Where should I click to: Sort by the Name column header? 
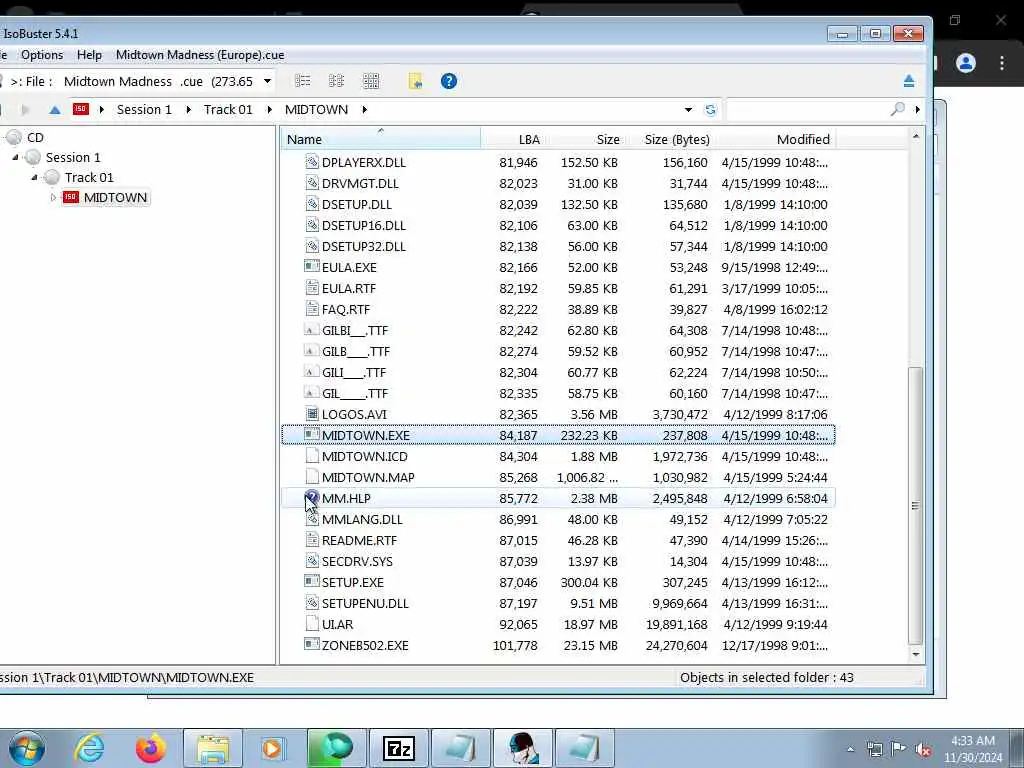pos(381,139)
